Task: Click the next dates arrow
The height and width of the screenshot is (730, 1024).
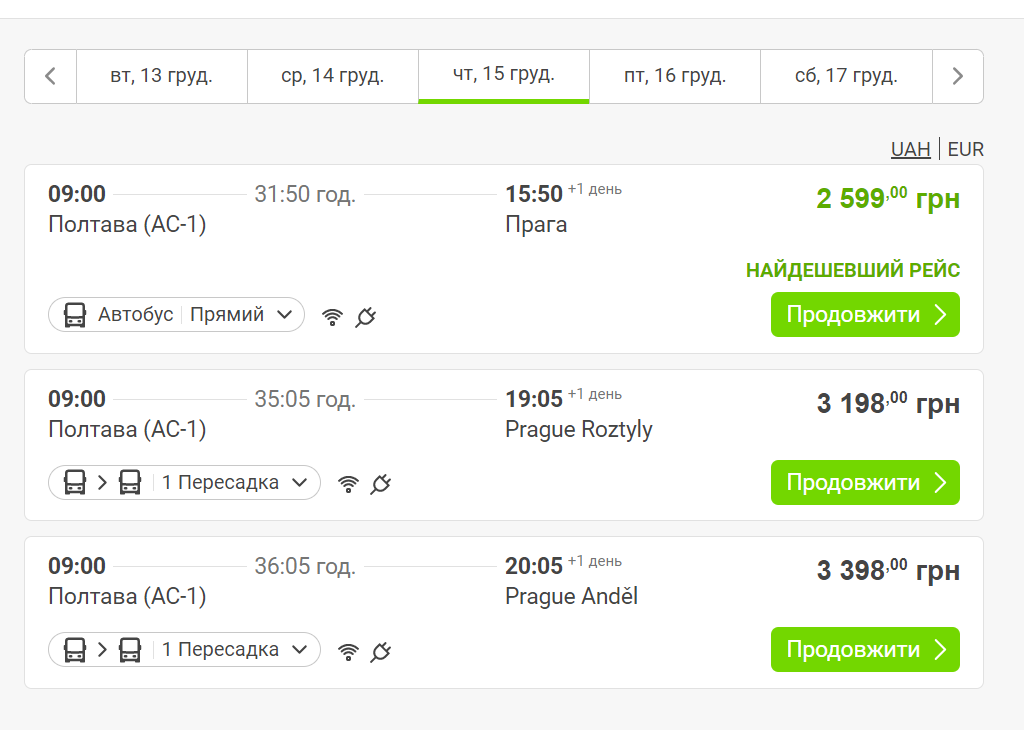Action: (x=957, y=76)
